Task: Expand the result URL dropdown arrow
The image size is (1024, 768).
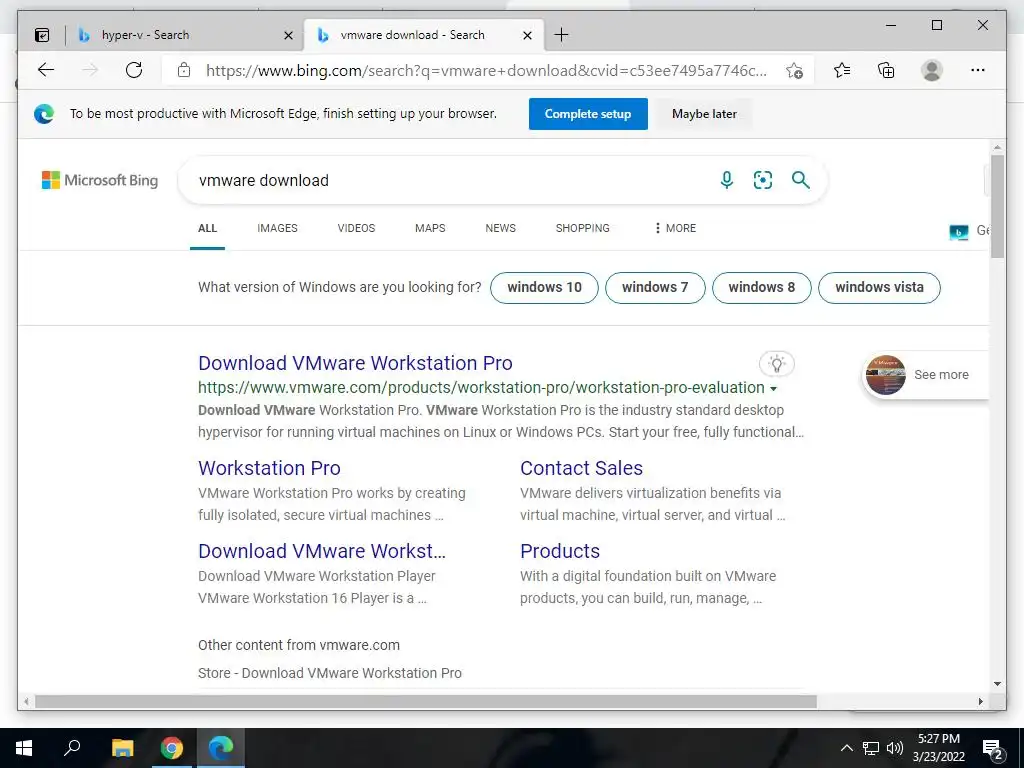Action: click(x=773, y=389)
